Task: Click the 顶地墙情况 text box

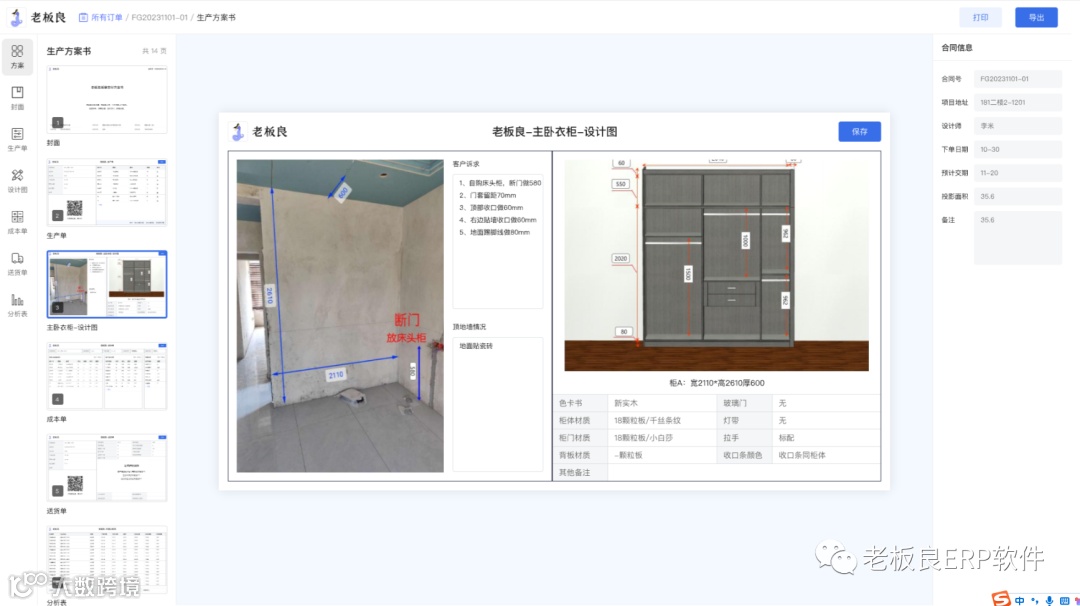Action: 497,404
